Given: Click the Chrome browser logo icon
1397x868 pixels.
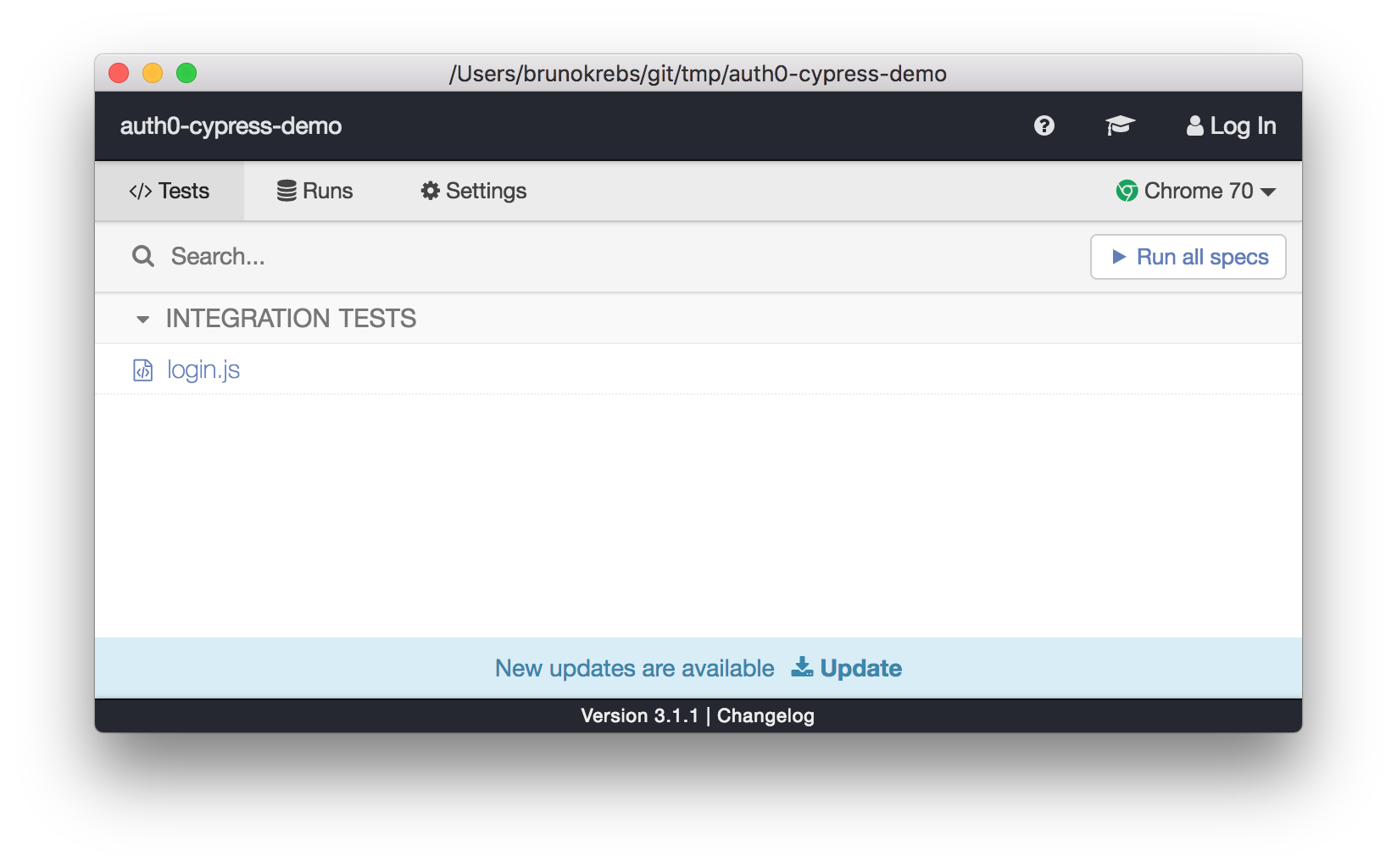Looking at the screenshot, I should tap(1127, 191).
